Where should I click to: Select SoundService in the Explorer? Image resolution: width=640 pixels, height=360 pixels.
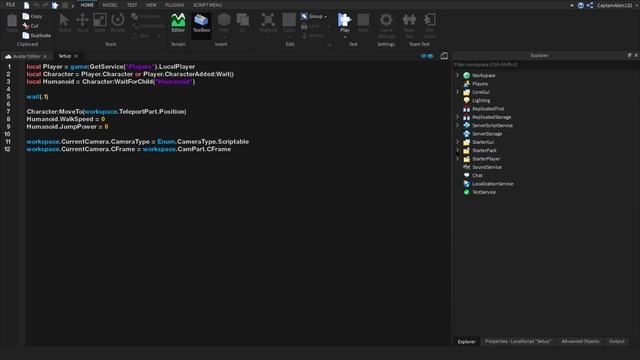tap(487, 167)
